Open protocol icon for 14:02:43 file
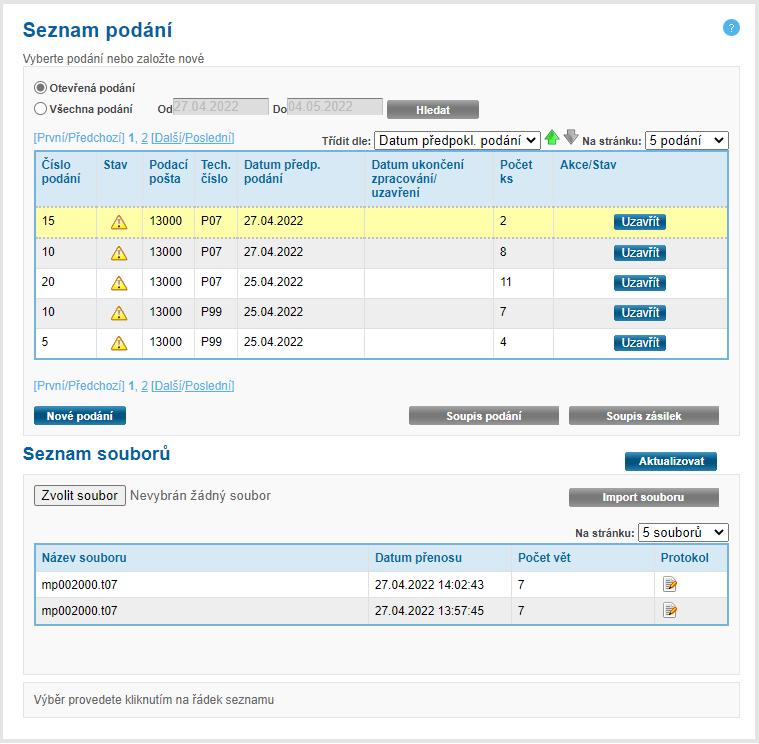The height and width of the screenshot is (744, 759). click(670, 584)
